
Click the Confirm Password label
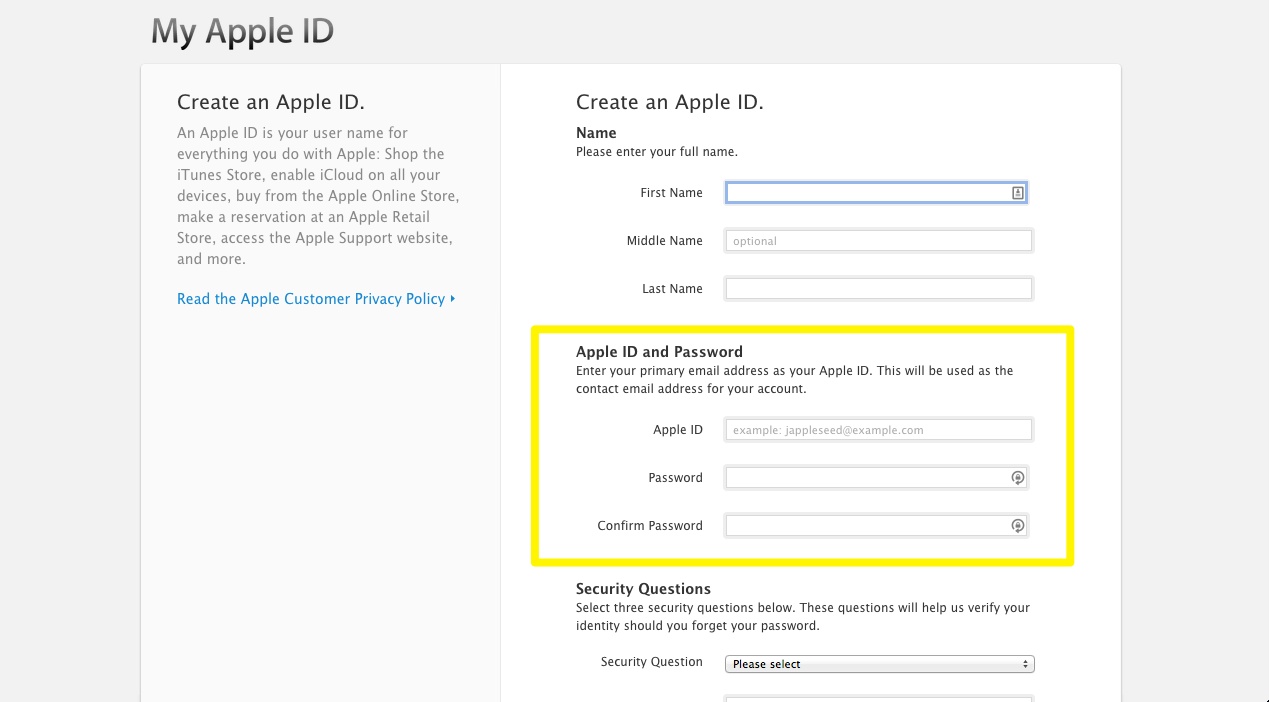[x=650, y=526]
